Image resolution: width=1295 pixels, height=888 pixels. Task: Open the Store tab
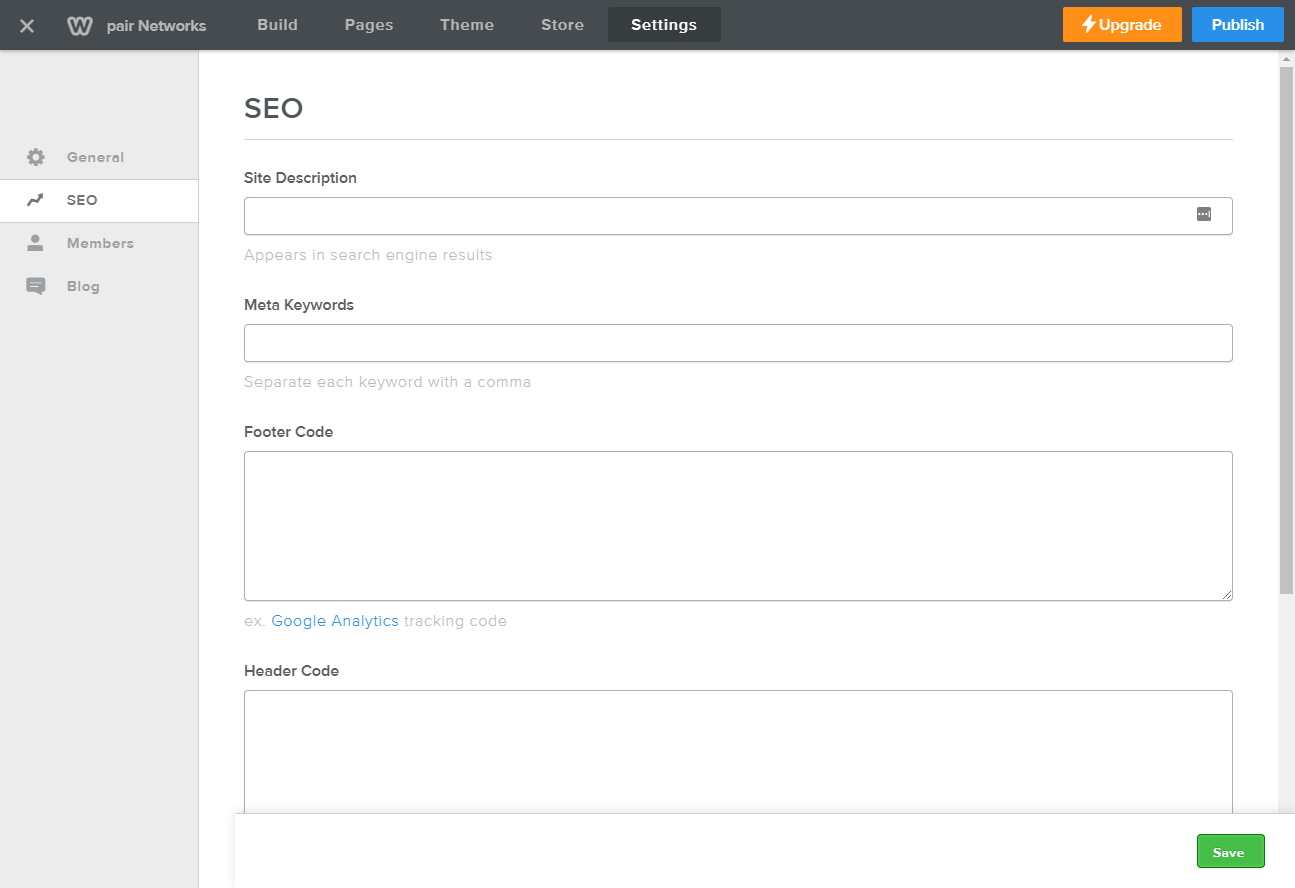(x=562, y=25)
